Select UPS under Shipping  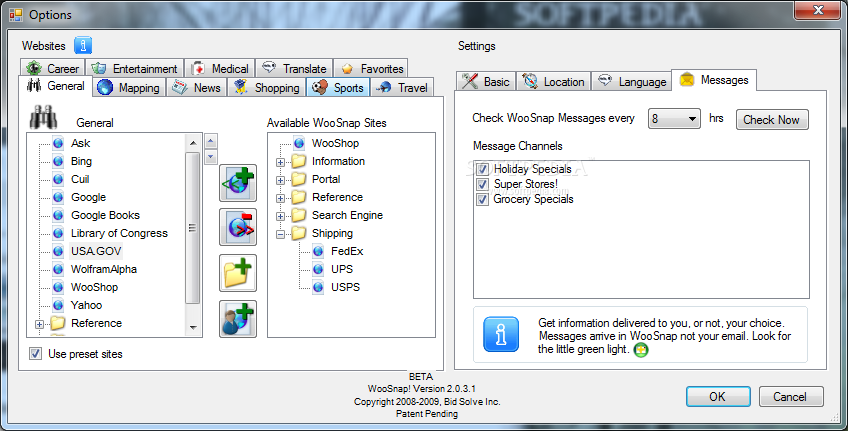coord(342,269)
